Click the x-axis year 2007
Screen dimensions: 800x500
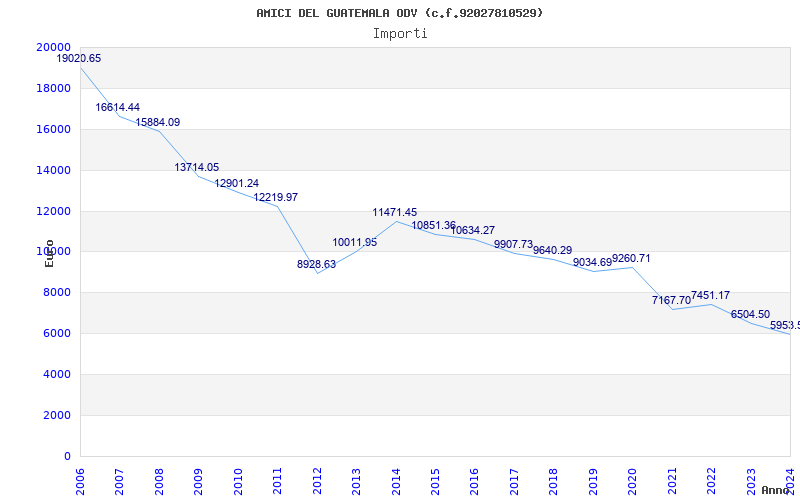pyautogui.click(x=119, y=481)
